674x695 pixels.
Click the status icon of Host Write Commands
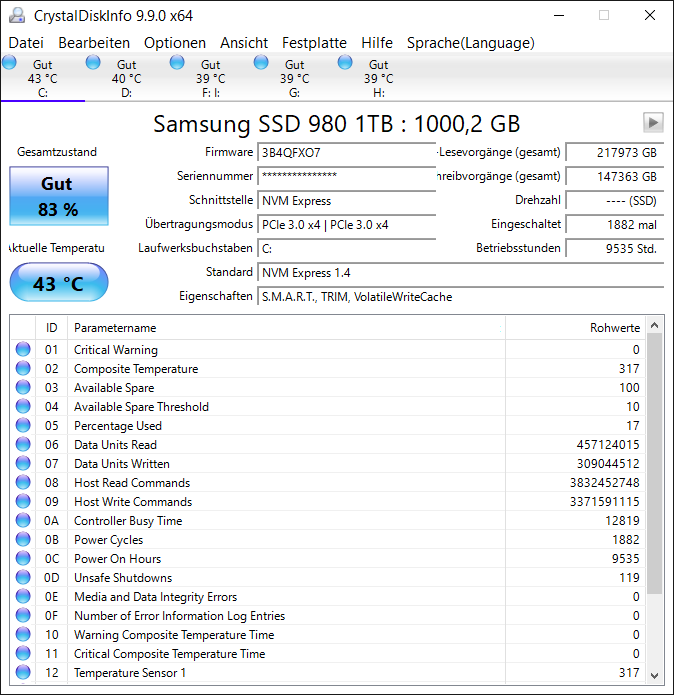pos(23,501)
